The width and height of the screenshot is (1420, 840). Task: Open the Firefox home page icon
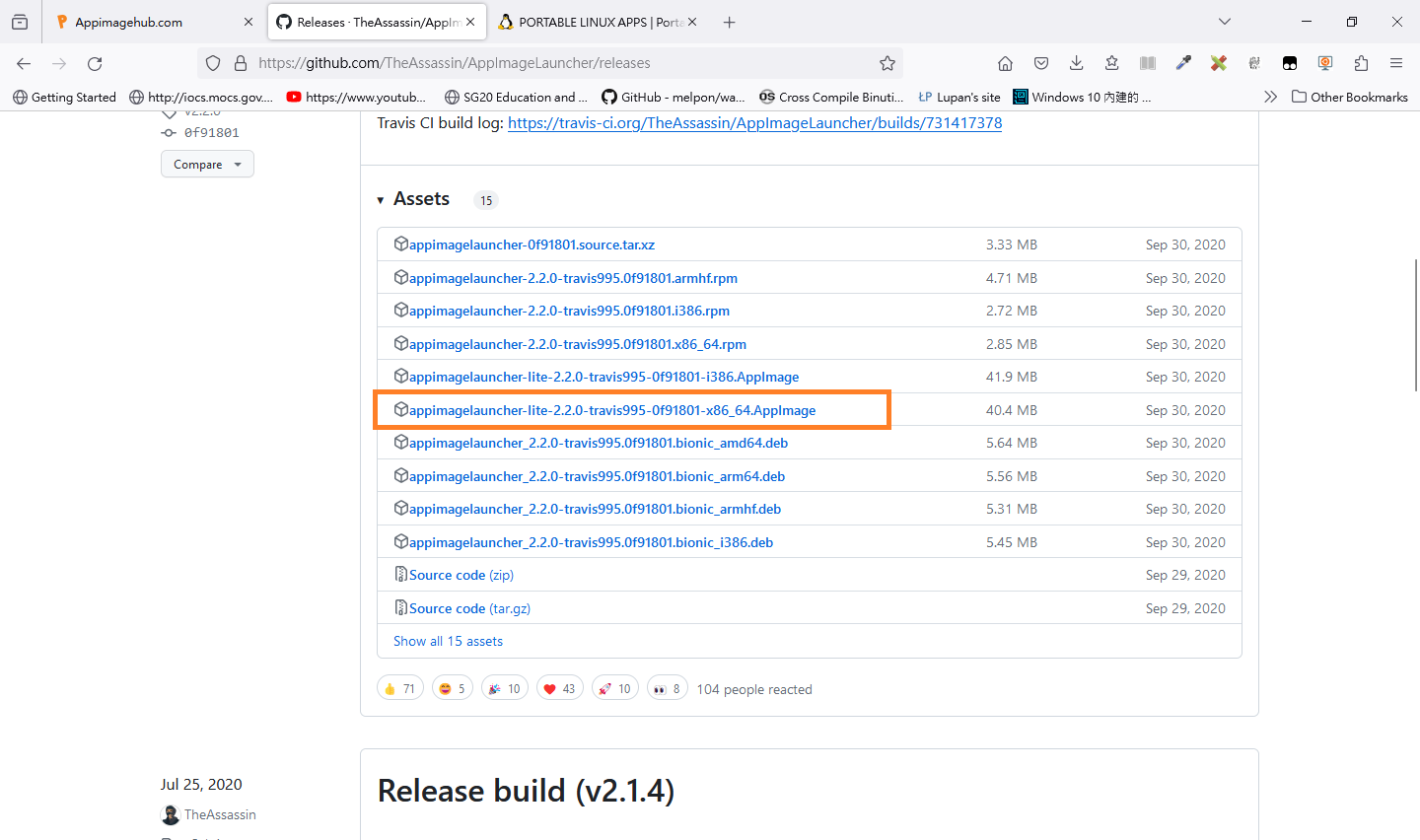(1005, 62)
